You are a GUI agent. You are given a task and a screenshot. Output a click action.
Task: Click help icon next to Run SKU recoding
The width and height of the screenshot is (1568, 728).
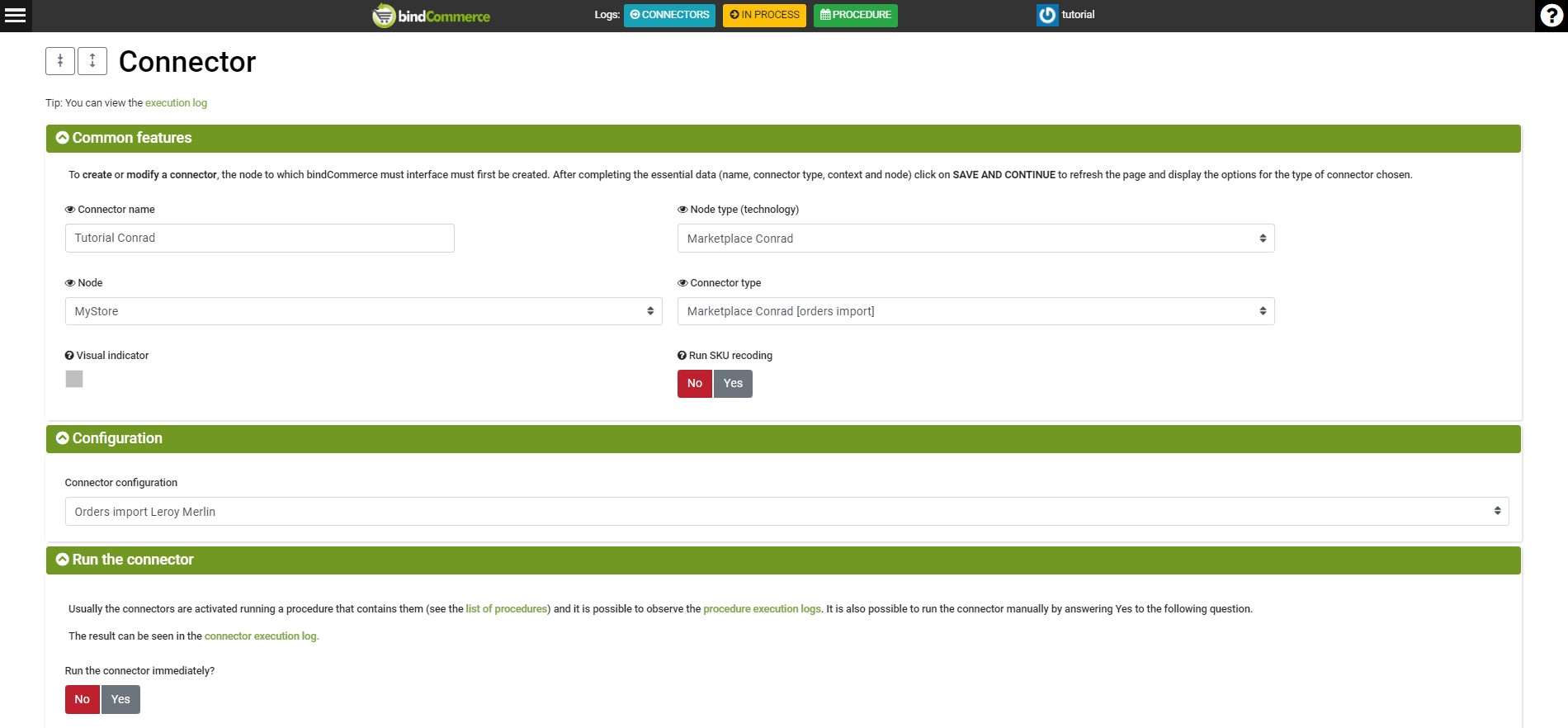[x=682, y=356]
